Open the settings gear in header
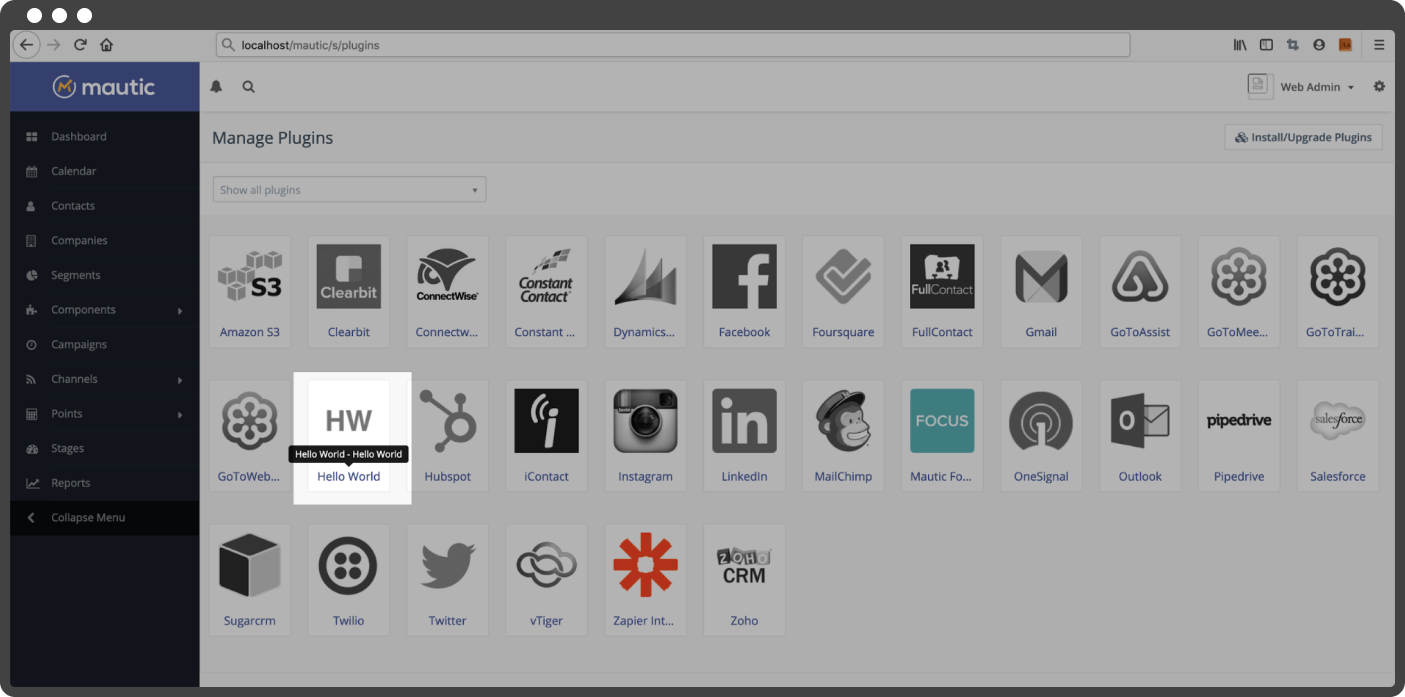Viewport: 1405px width, 697px height. click(x=1379, y=87)
